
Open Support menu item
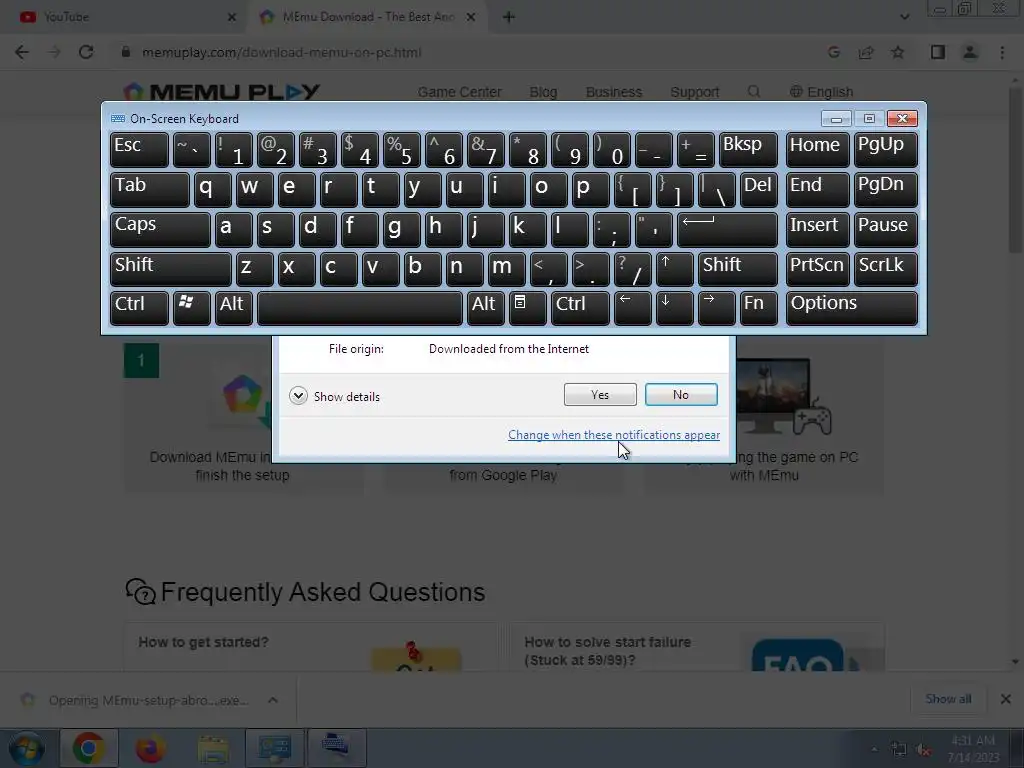pyautogui.click(x=694, y=92)
